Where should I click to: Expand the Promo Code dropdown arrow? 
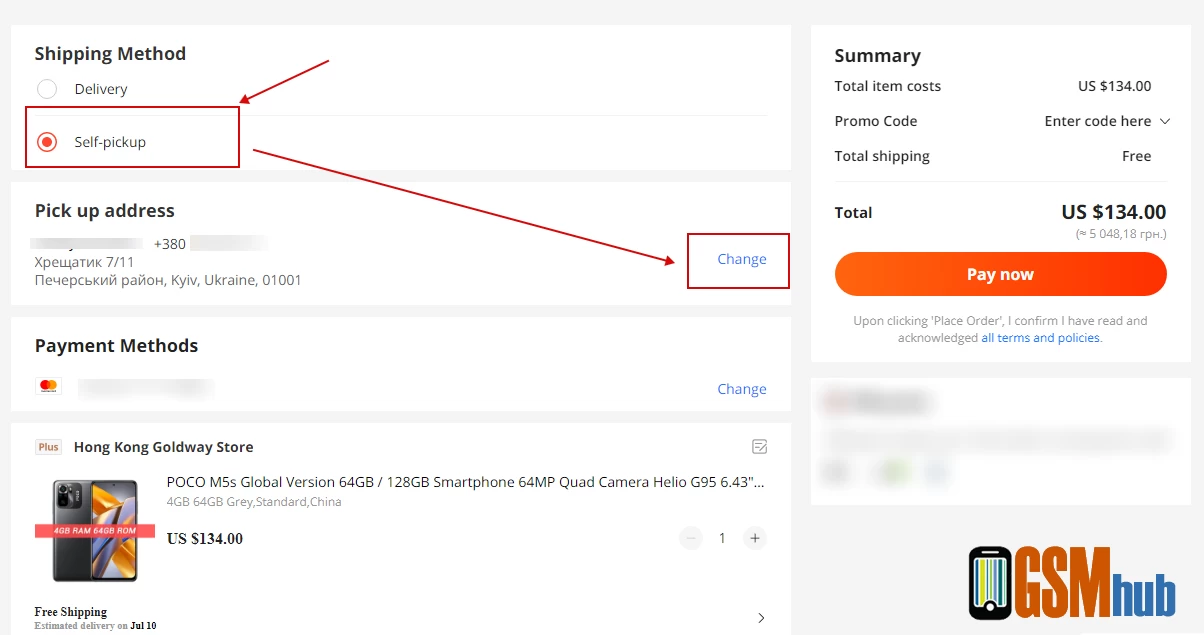click(x=1164, y=121)
